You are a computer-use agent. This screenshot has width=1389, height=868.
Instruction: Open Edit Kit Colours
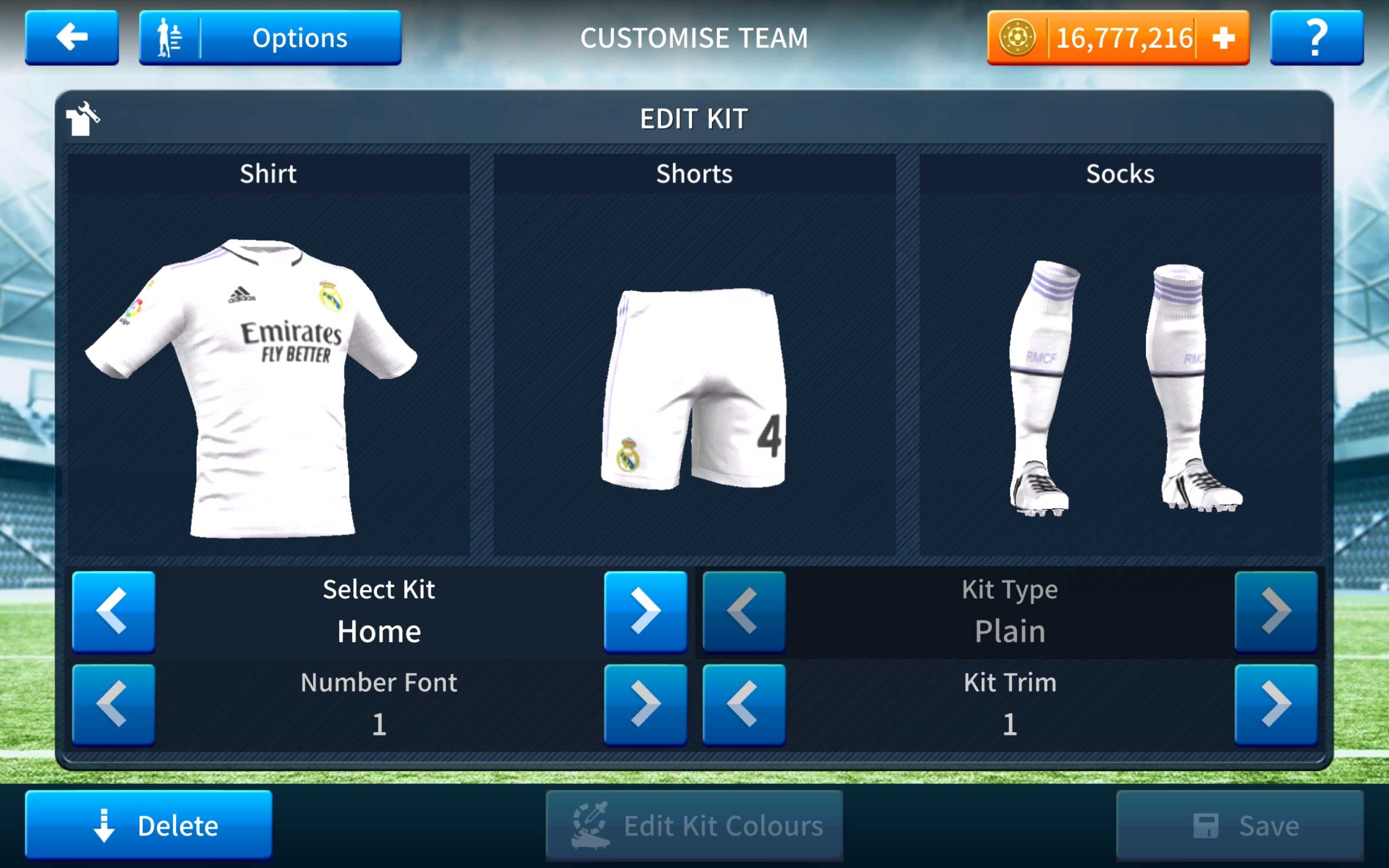694,825
